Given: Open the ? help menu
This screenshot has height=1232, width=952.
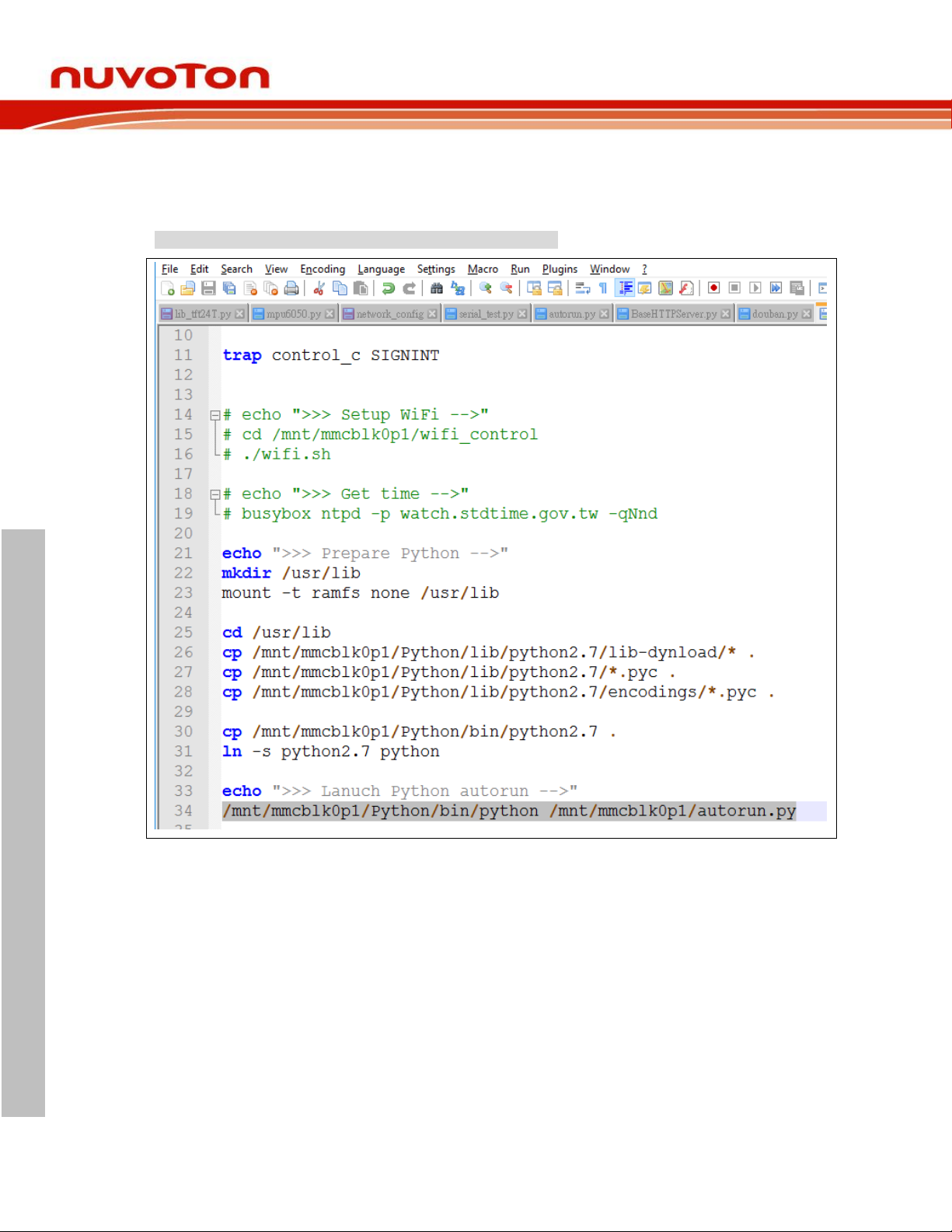Looking at the screenshot, I should click(x=644, y=269).
